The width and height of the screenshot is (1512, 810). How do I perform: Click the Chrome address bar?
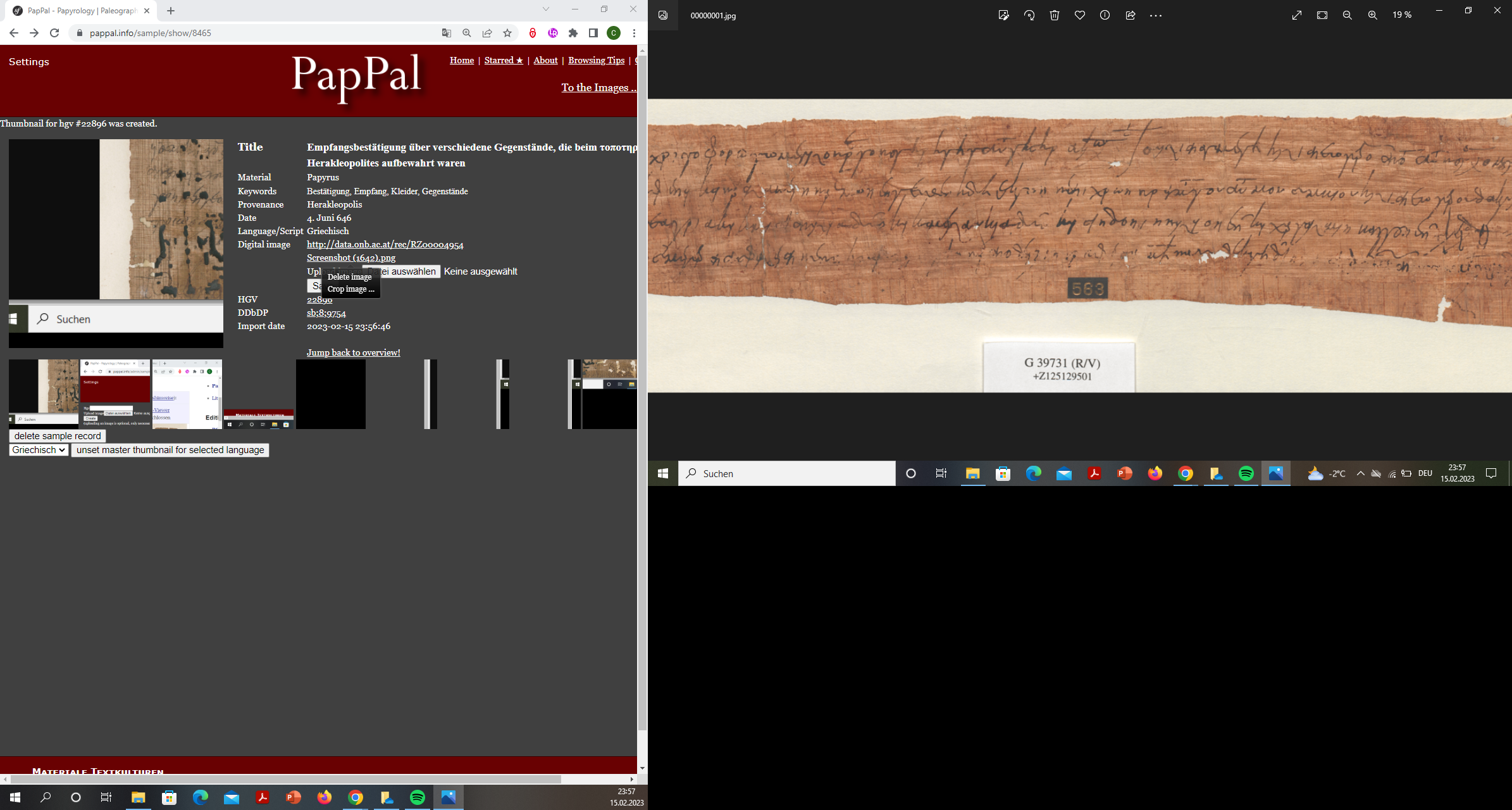[259, 33]
